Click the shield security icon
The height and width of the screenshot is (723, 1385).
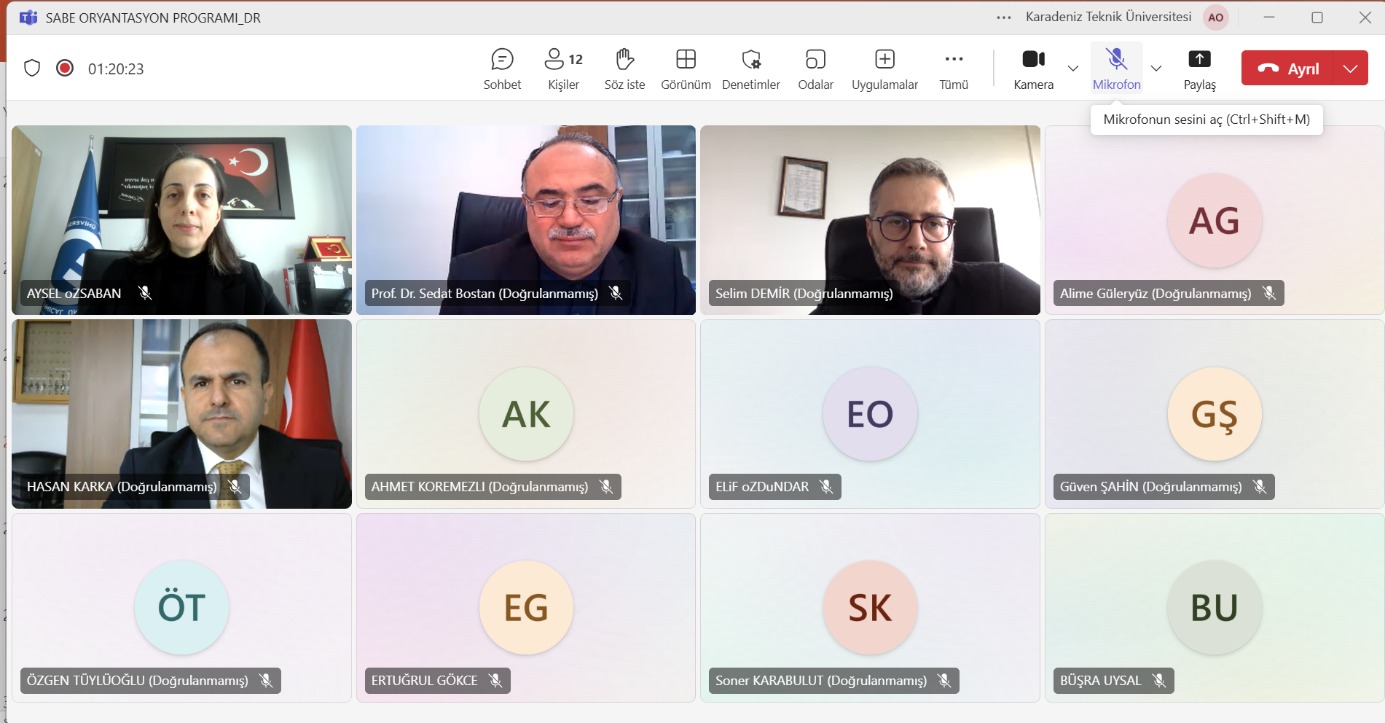[32, 68]
